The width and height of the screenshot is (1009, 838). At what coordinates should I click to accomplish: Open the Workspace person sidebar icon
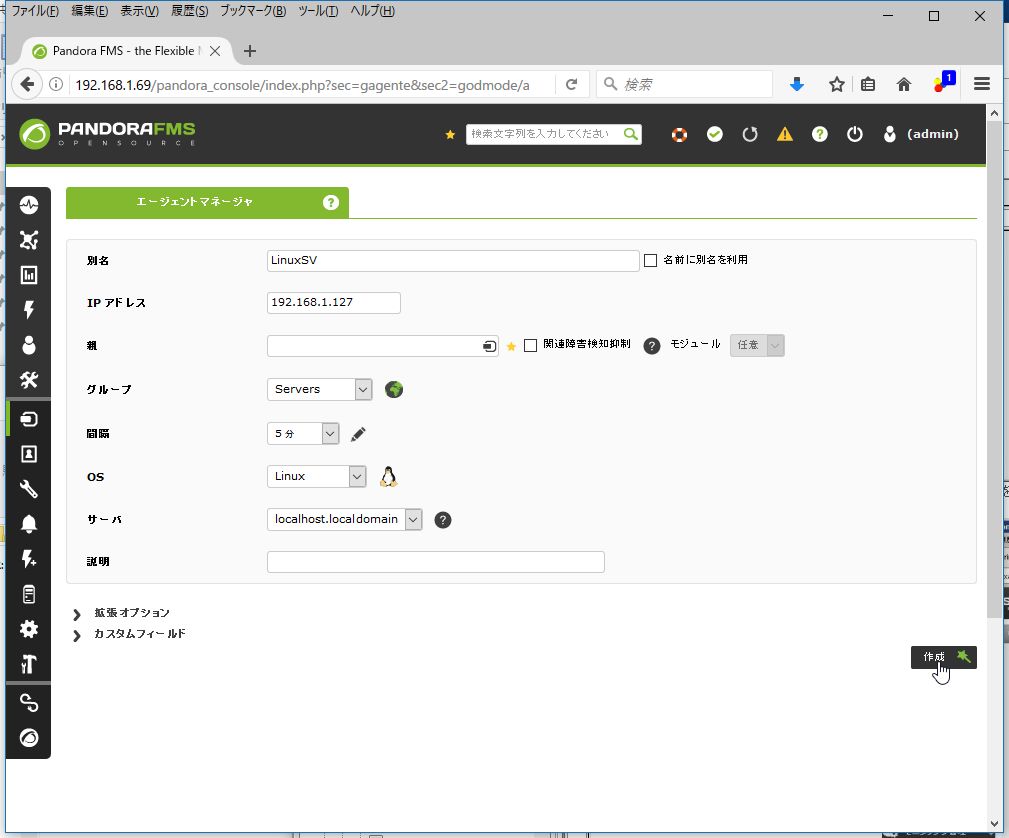click(x=29, y=345)
